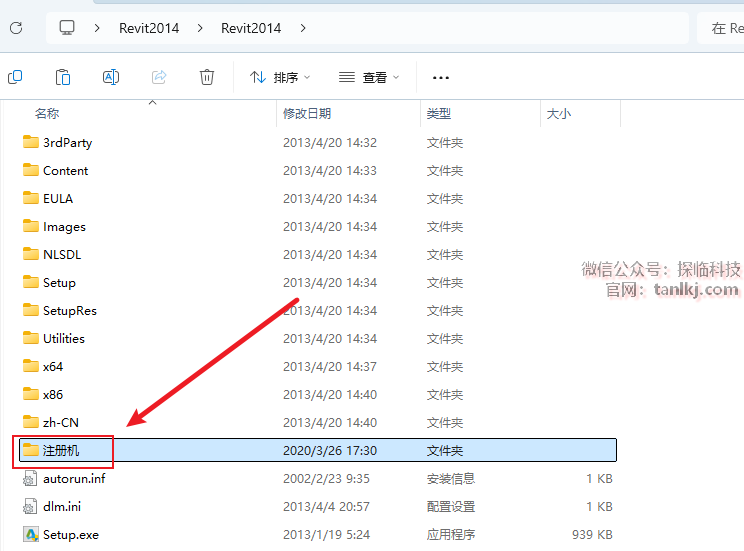This screenshot has width=744, height=551.
Task: Click the Share icon in toolbar
Action: click(159, 77)
